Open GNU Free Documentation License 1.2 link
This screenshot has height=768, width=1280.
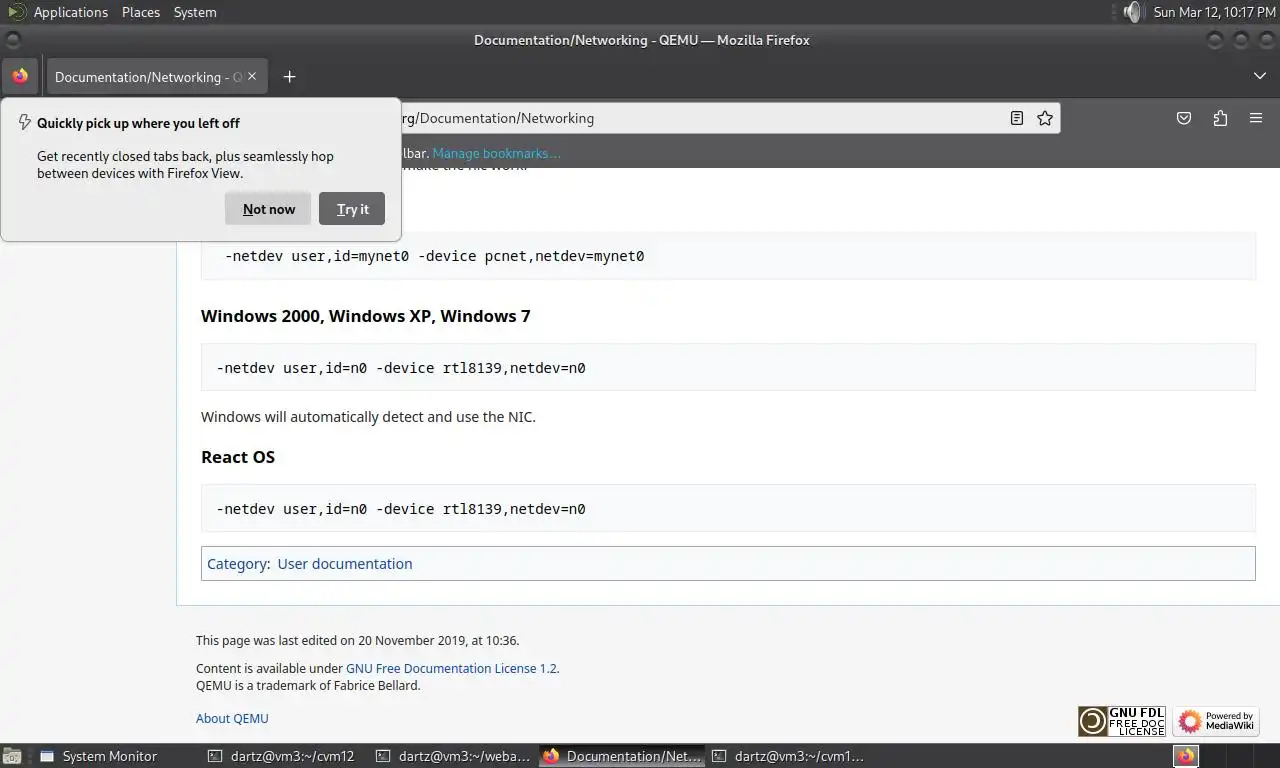tap(451, 668)
